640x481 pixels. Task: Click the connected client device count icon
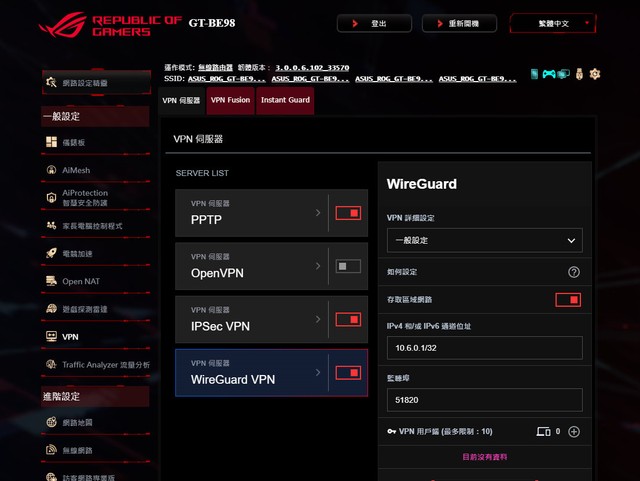[x=544, y=432]
